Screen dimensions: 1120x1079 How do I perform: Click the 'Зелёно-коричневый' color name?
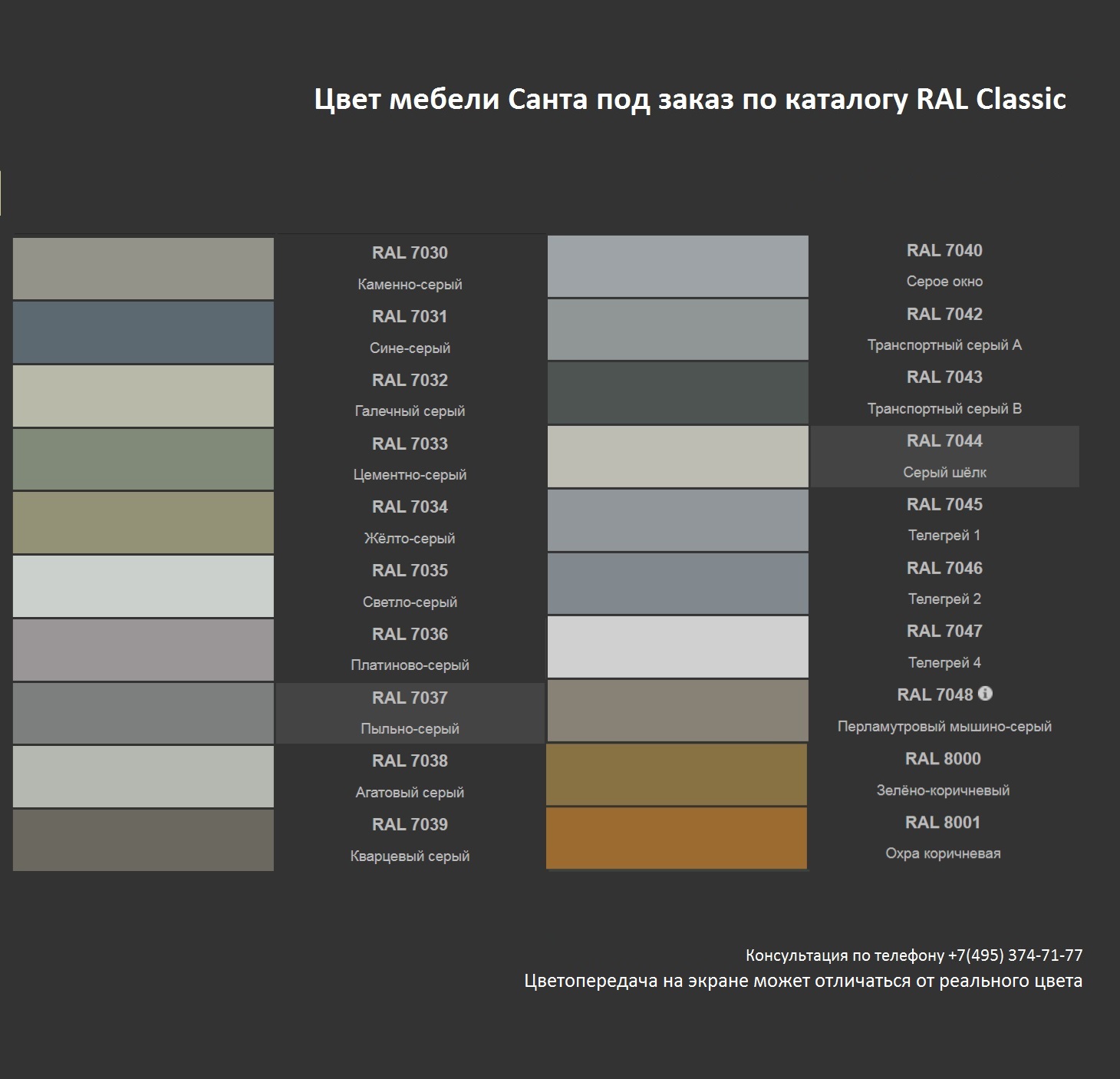[943, 790]
